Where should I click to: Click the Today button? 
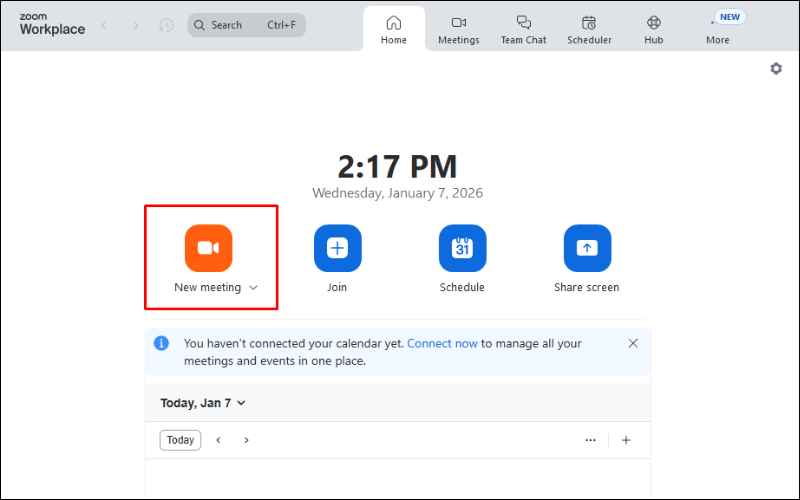pyautogui.click(x=180, y=440)
